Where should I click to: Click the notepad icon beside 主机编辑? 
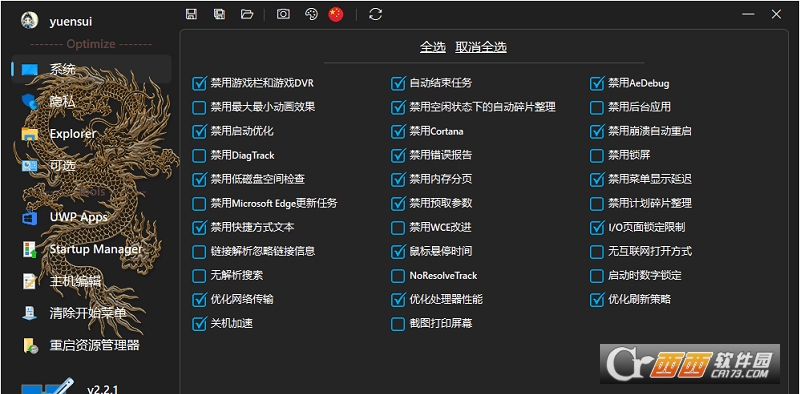30,281
